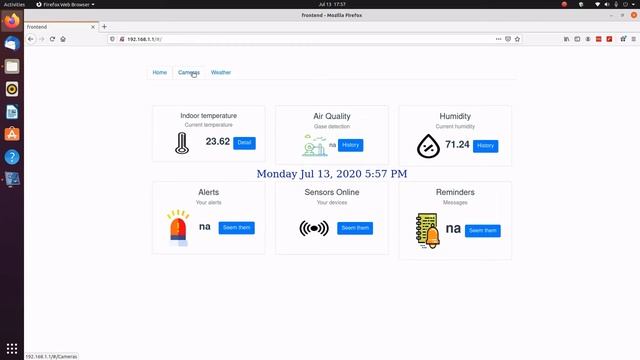Launch Firefox from the Ubuntu dock

[12, 21]
